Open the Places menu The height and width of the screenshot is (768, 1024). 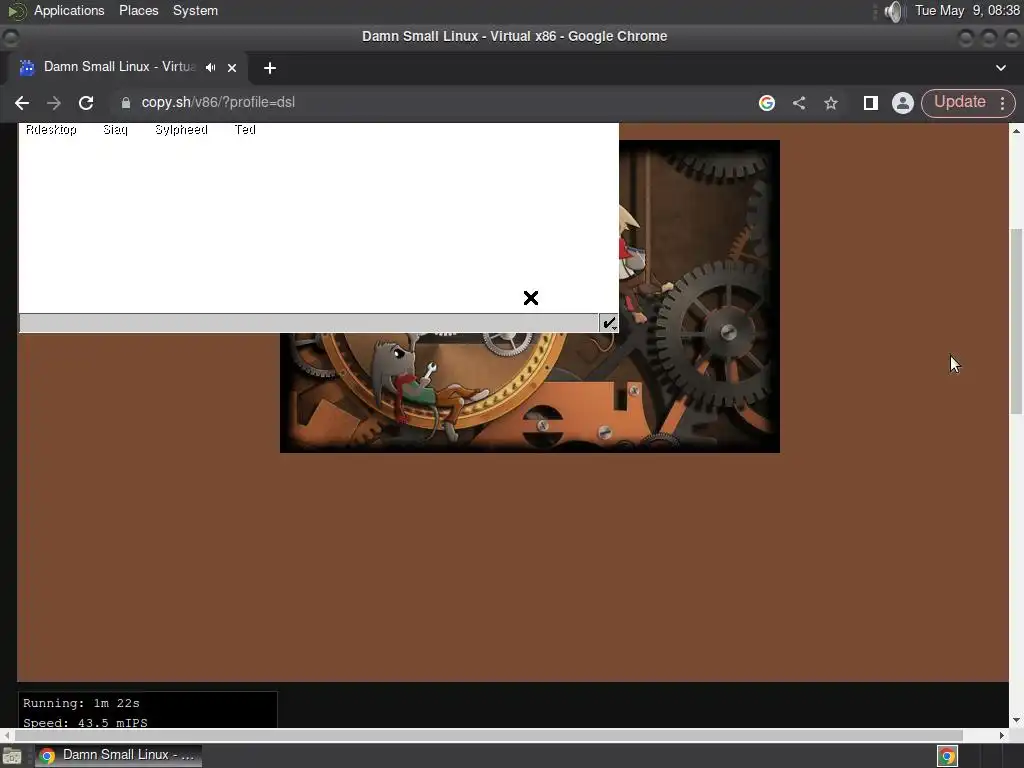[x=138, y=10]
